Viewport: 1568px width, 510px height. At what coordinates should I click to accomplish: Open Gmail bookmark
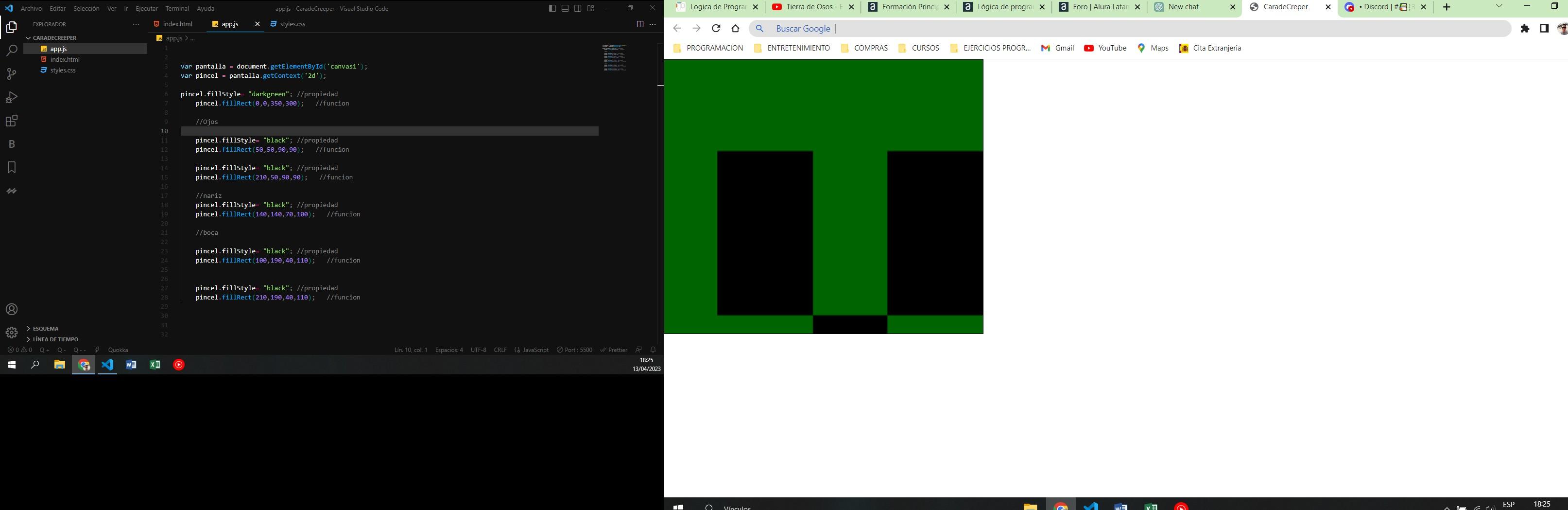(1058, 48)
